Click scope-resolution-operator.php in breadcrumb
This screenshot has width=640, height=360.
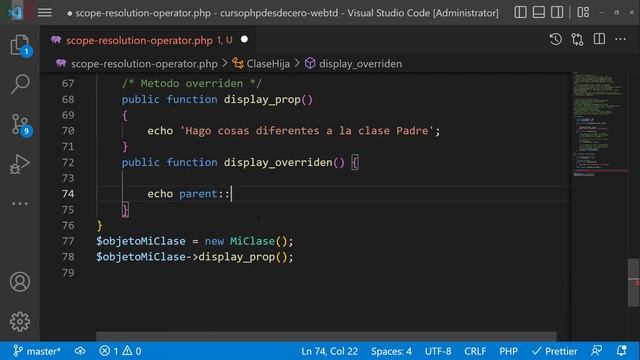[x=144, y=64]
